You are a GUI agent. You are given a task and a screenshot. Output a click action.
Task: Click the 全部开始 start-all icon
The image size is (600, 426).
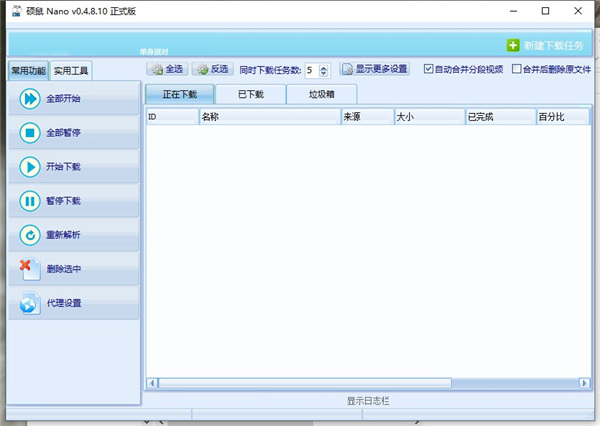[30, 99]
